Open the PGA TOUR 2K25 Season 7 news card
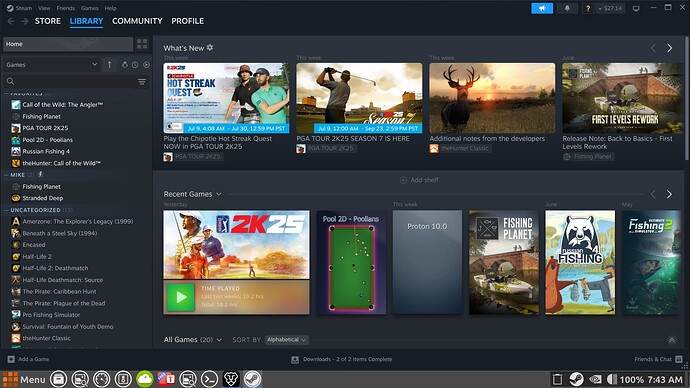This screenshot has height=388, width=690. (x=359, y=98)
